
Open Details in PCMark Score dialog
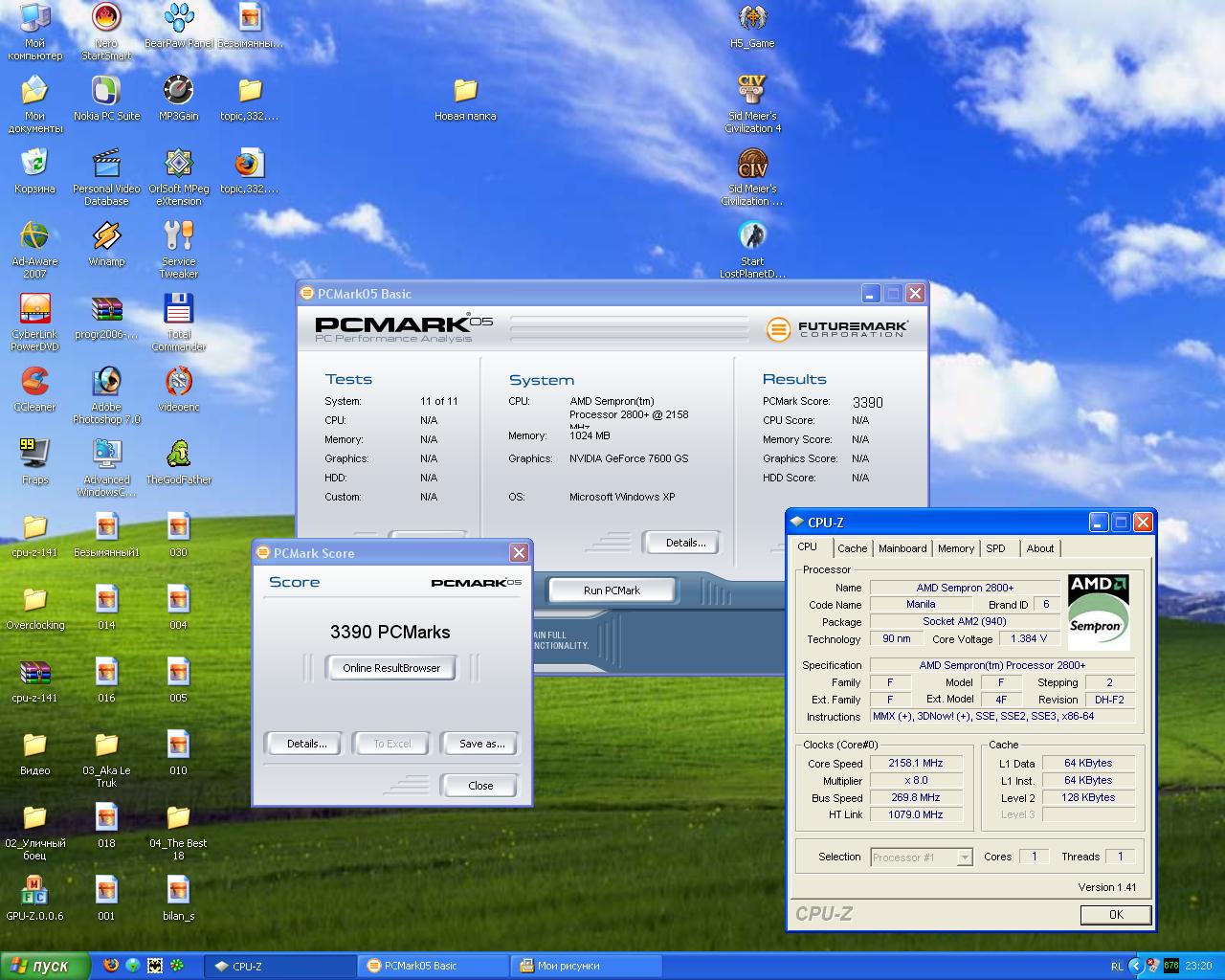tap(306, 744)
